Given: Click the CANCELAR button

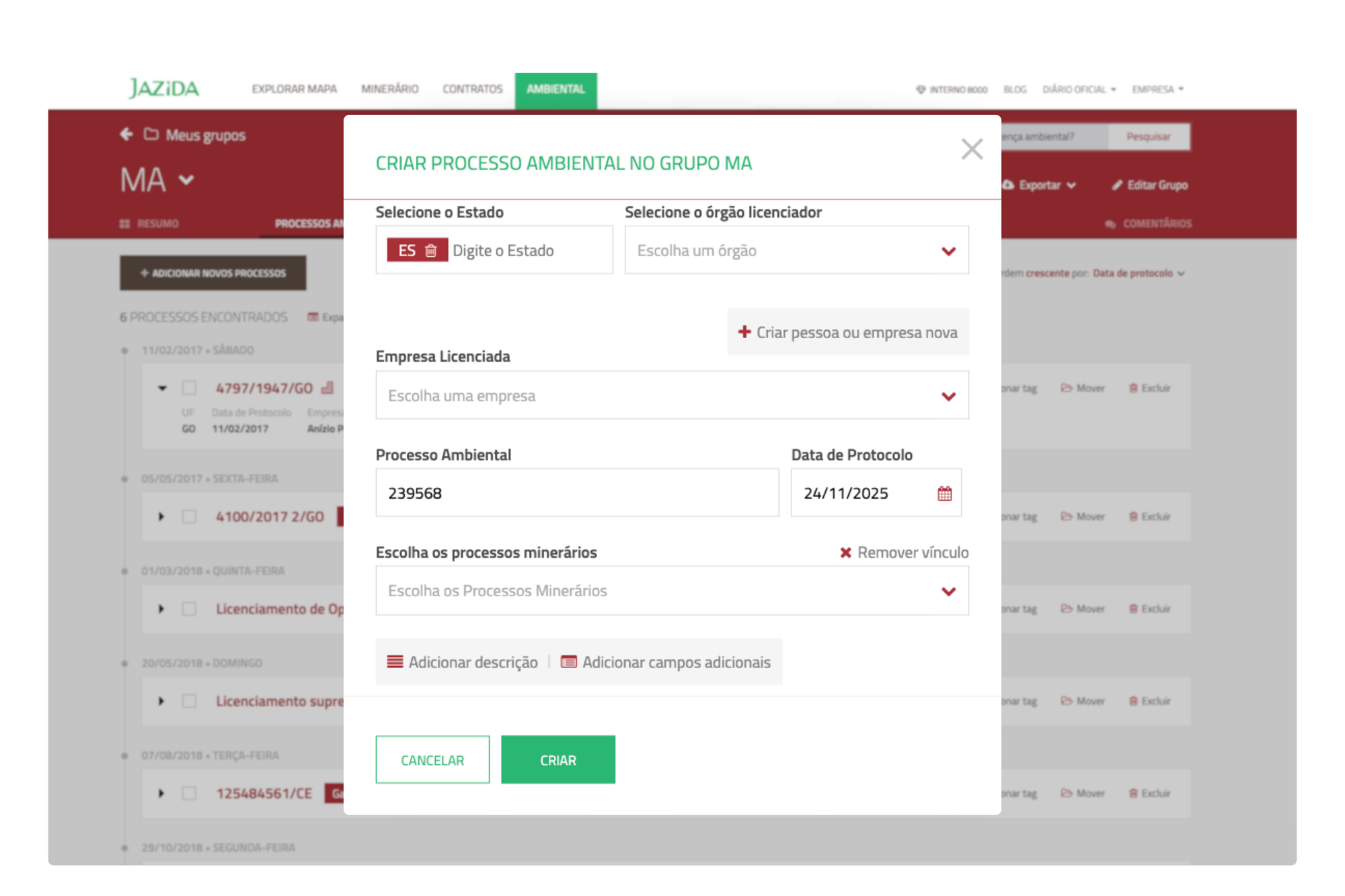Looking at the screenshot, I should pyautogui.click(x=432, y=760).
